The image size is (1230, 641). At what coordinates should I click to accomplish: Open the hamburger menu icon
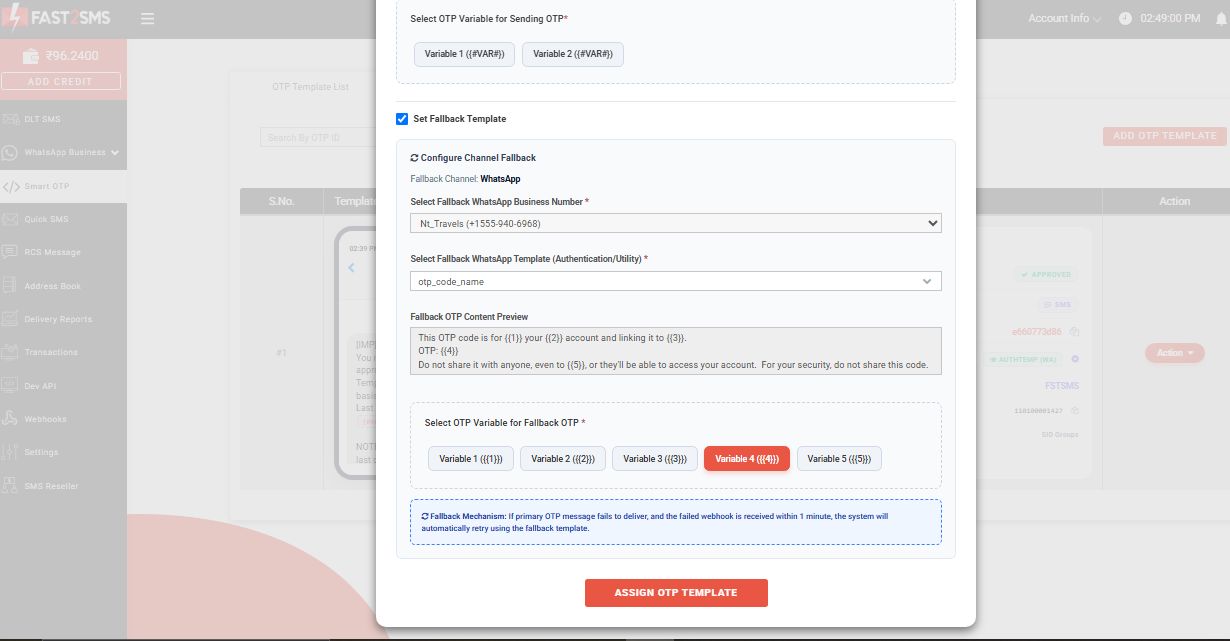[x=147, y=19]
